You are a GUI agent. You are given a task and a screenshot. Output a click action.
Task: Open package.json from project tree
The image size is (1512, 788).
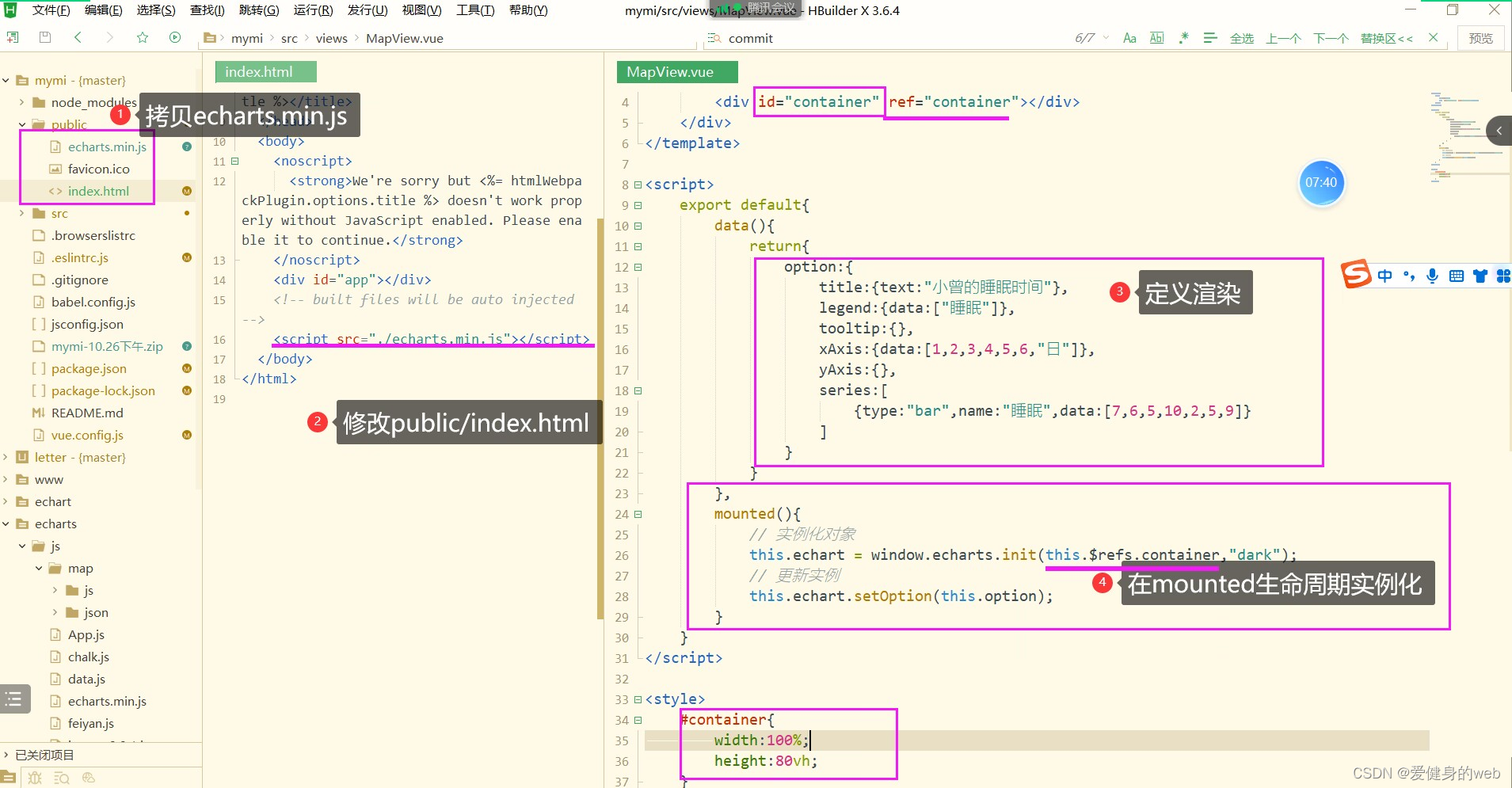click(x=89, y=368)
